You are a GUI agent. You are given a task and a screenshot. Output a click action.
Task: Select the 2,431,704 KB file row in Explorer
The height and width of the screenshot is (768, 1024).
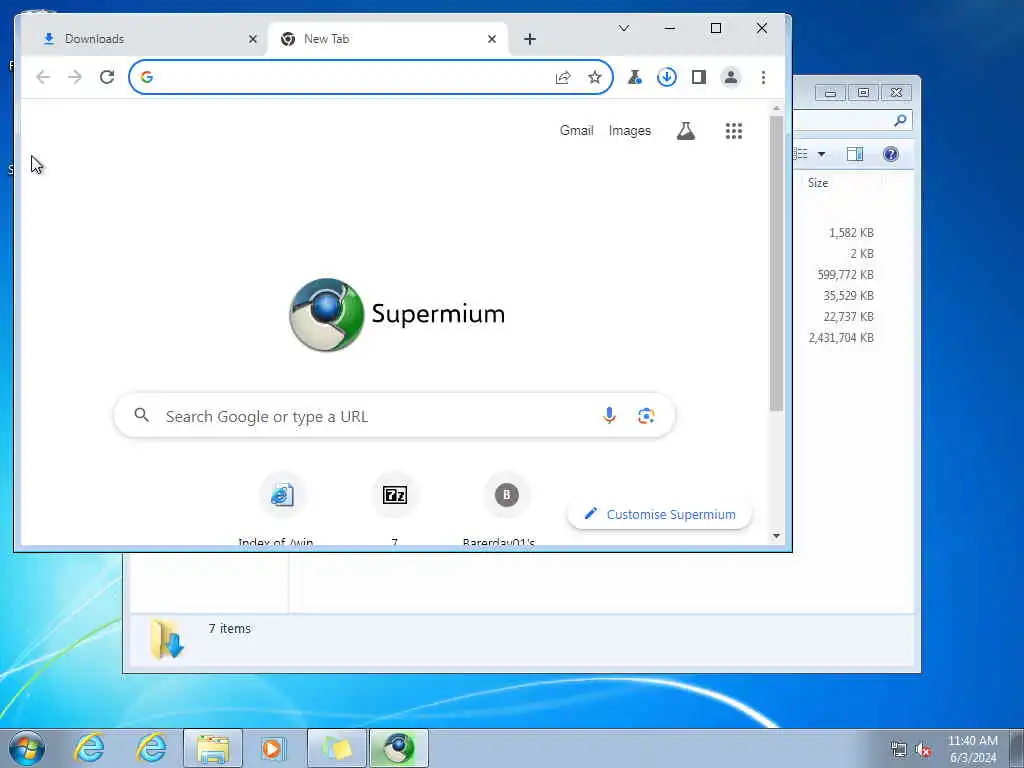tap(841, 338)
